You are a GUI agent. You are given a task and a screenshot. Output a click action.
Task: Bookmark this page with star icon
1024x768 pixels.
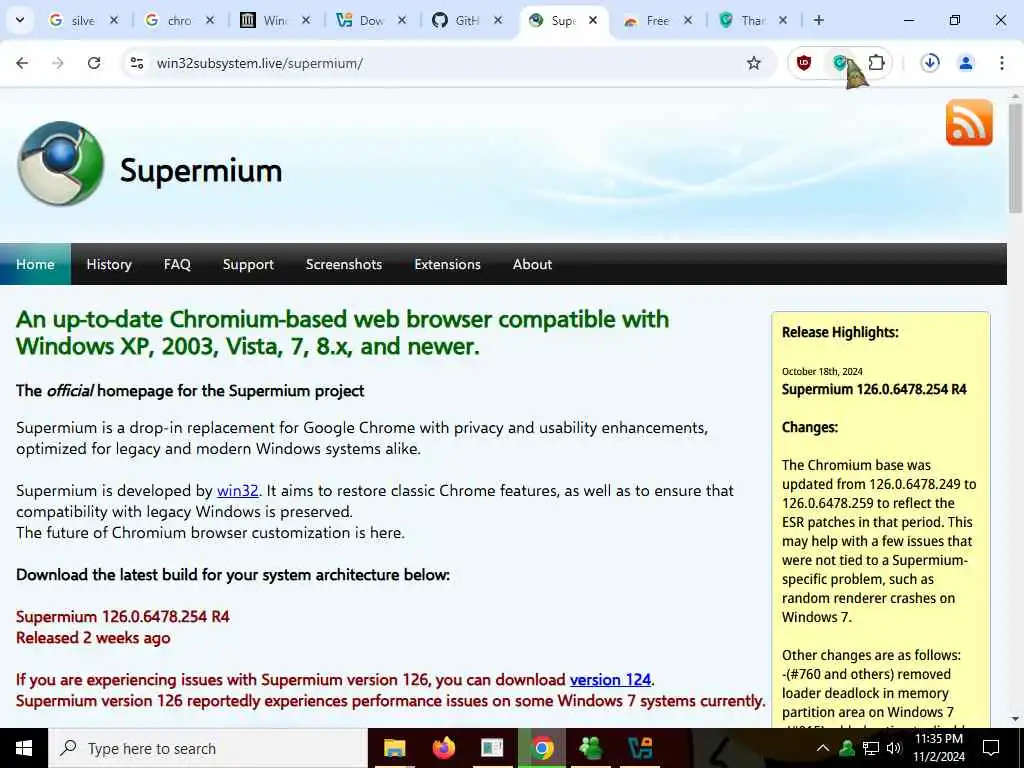click(754, 63)
